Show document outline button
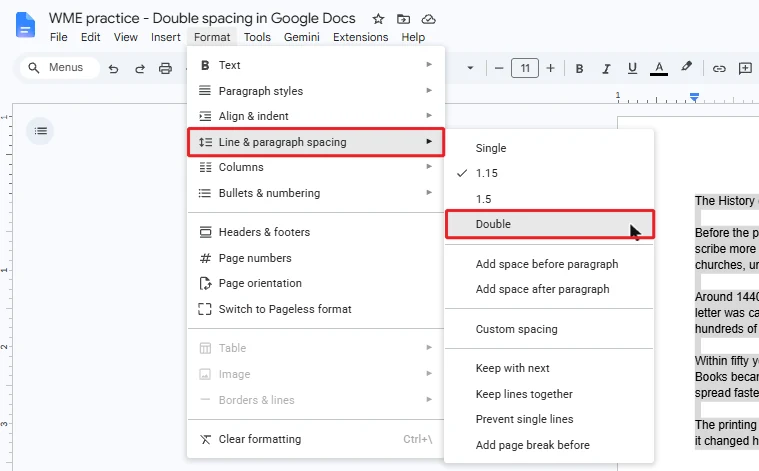The image size is (759, 471). (x=40, y=131)
